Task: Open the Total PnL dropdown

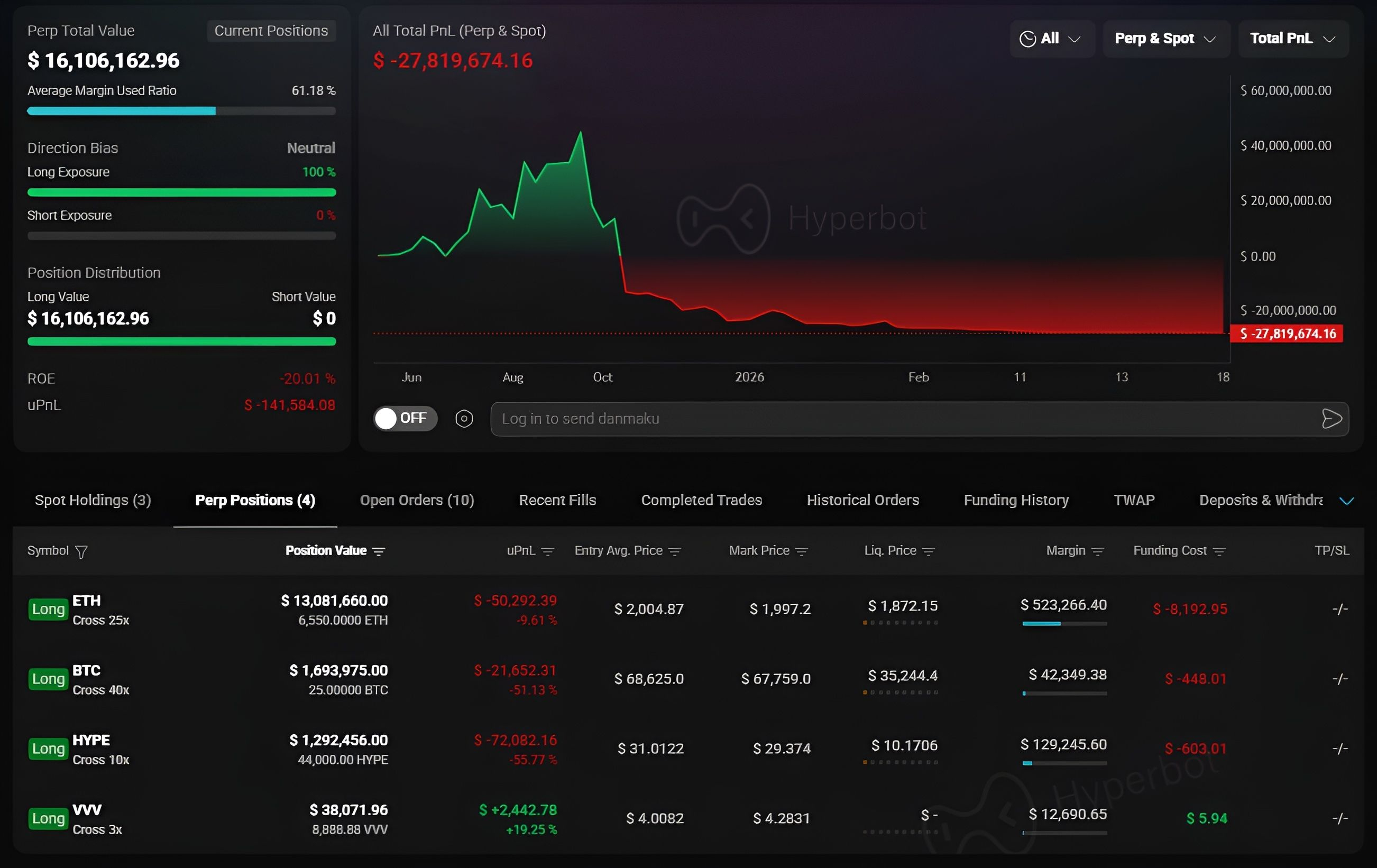Action: point(1293,39)
